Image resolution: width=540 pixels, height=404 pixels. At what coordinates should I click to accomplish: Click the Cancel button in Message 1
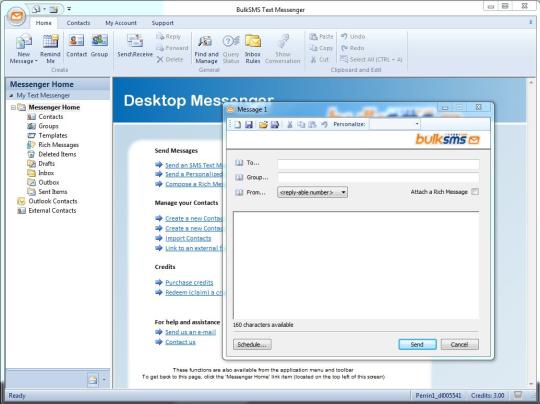(459, 344)
